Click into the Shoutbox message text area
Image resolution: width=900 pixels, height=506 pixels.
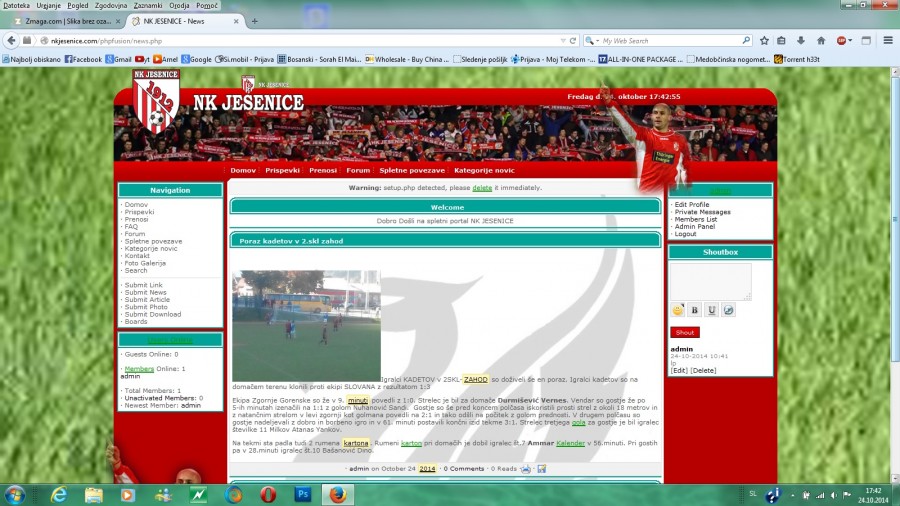[x=711, y=282]
